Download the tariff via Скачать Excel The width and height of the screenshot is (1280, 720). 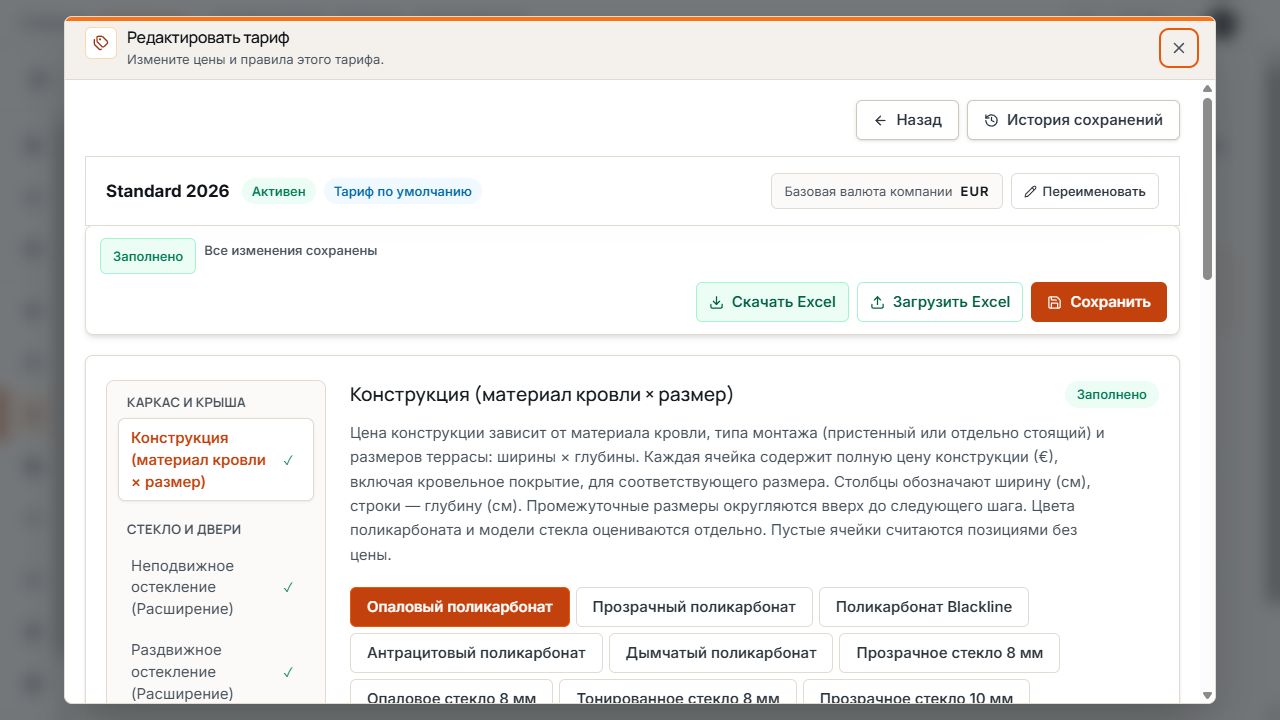pyautogui.click(x=773, y=302)
